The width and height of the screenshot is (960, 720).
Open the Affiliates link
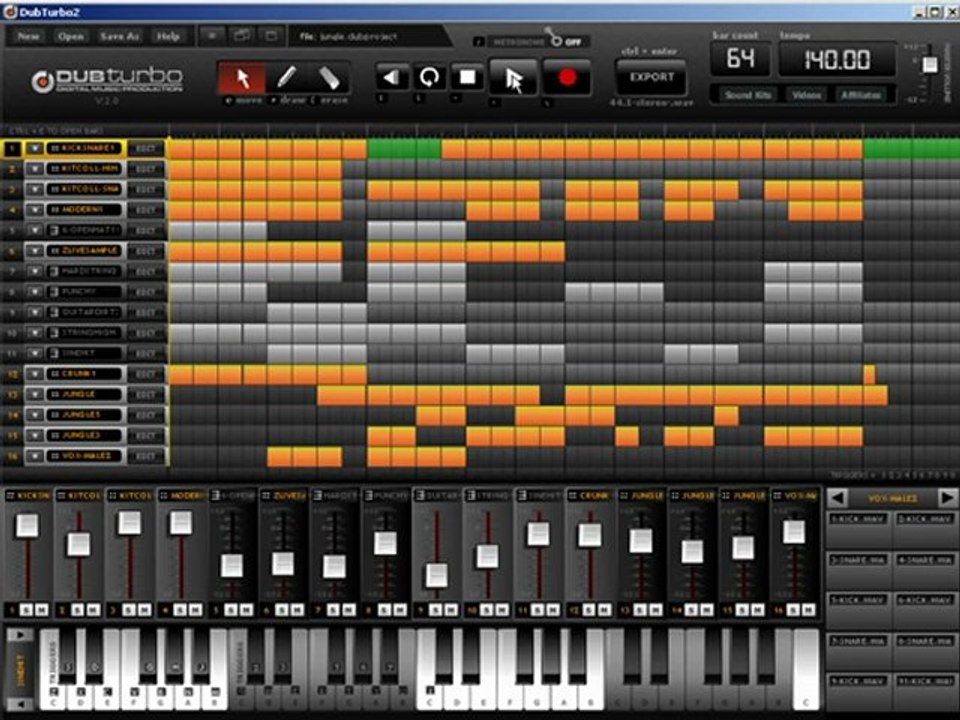[861, 95]
